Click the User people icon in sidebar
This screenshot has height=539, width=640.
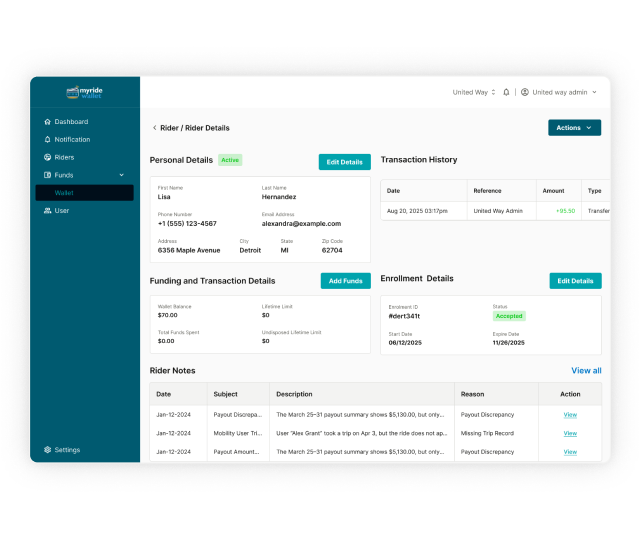47,211
